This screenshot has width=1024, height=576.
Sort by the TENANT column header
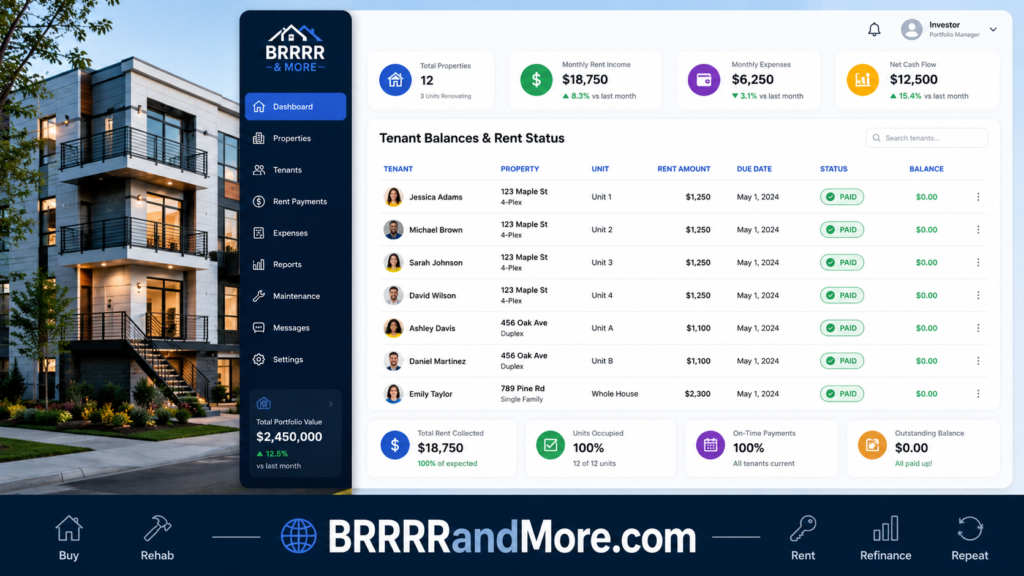[x=398, y=169]
